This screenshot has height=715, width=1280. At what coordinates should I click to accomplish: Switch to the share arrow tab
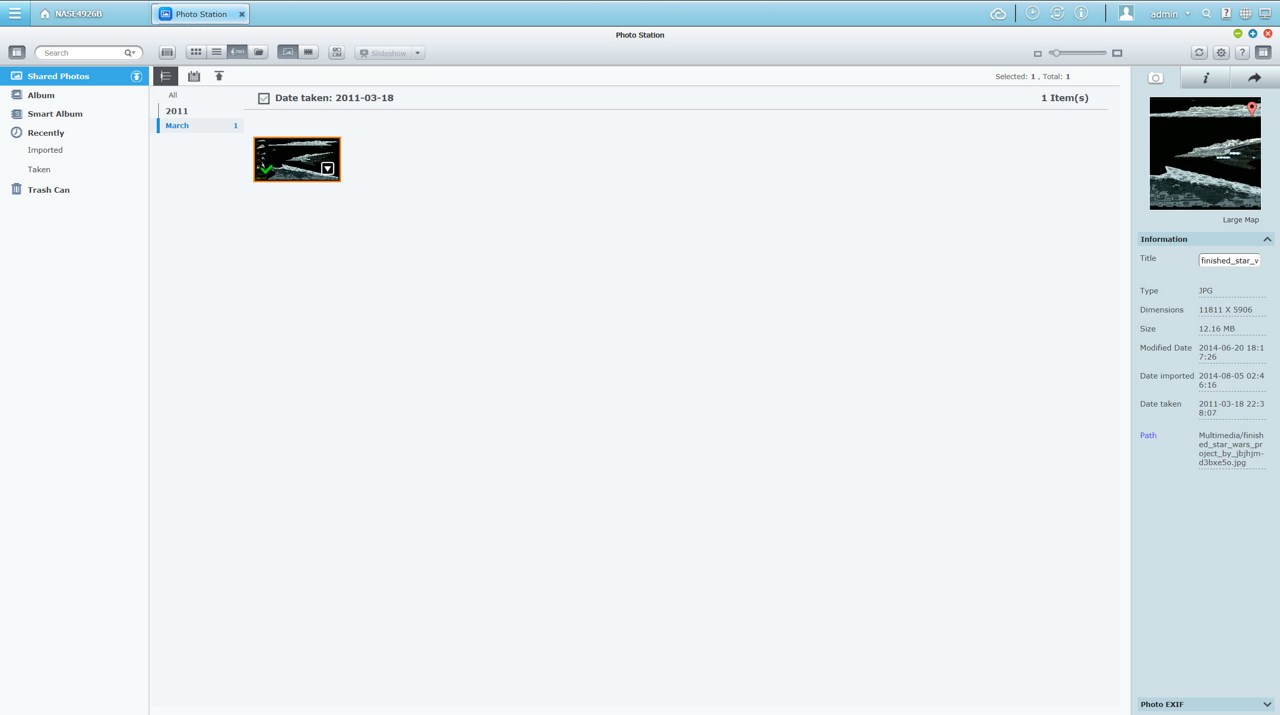tap(1254, 77)
